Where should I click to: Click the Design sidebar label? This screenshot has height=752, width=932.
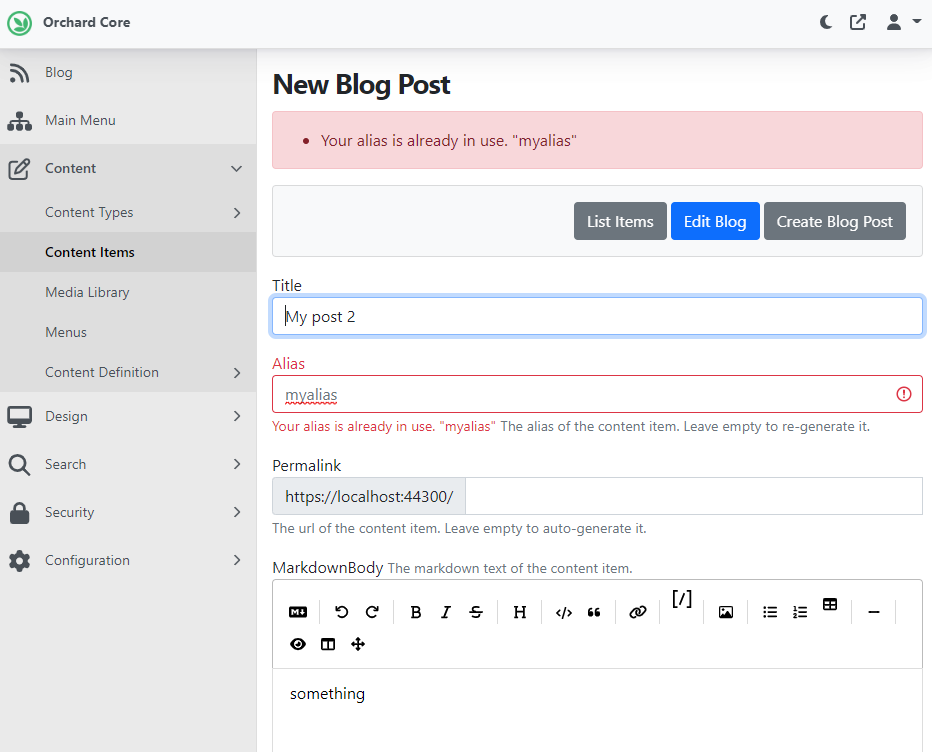tap(66, 417)
